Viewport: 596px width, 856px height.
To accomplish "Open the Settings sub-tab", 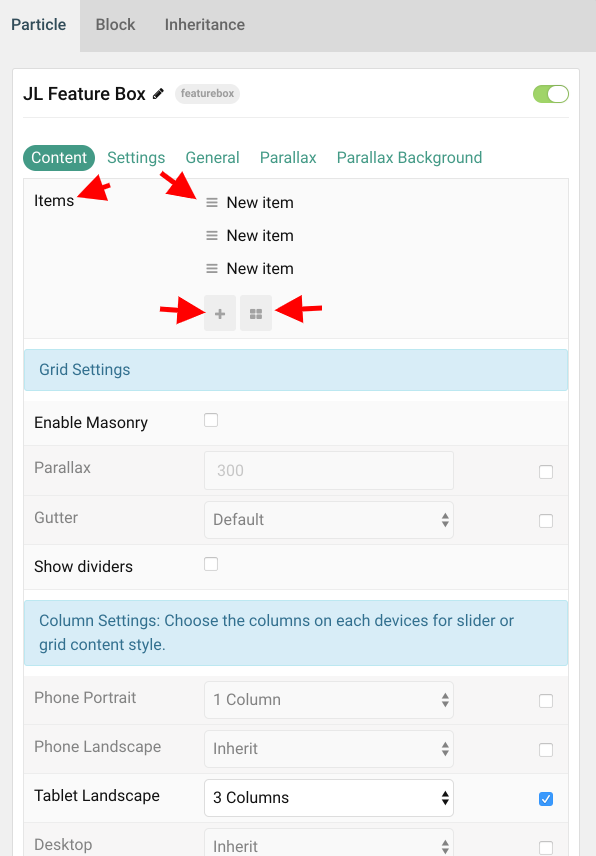I will [136, 158].
